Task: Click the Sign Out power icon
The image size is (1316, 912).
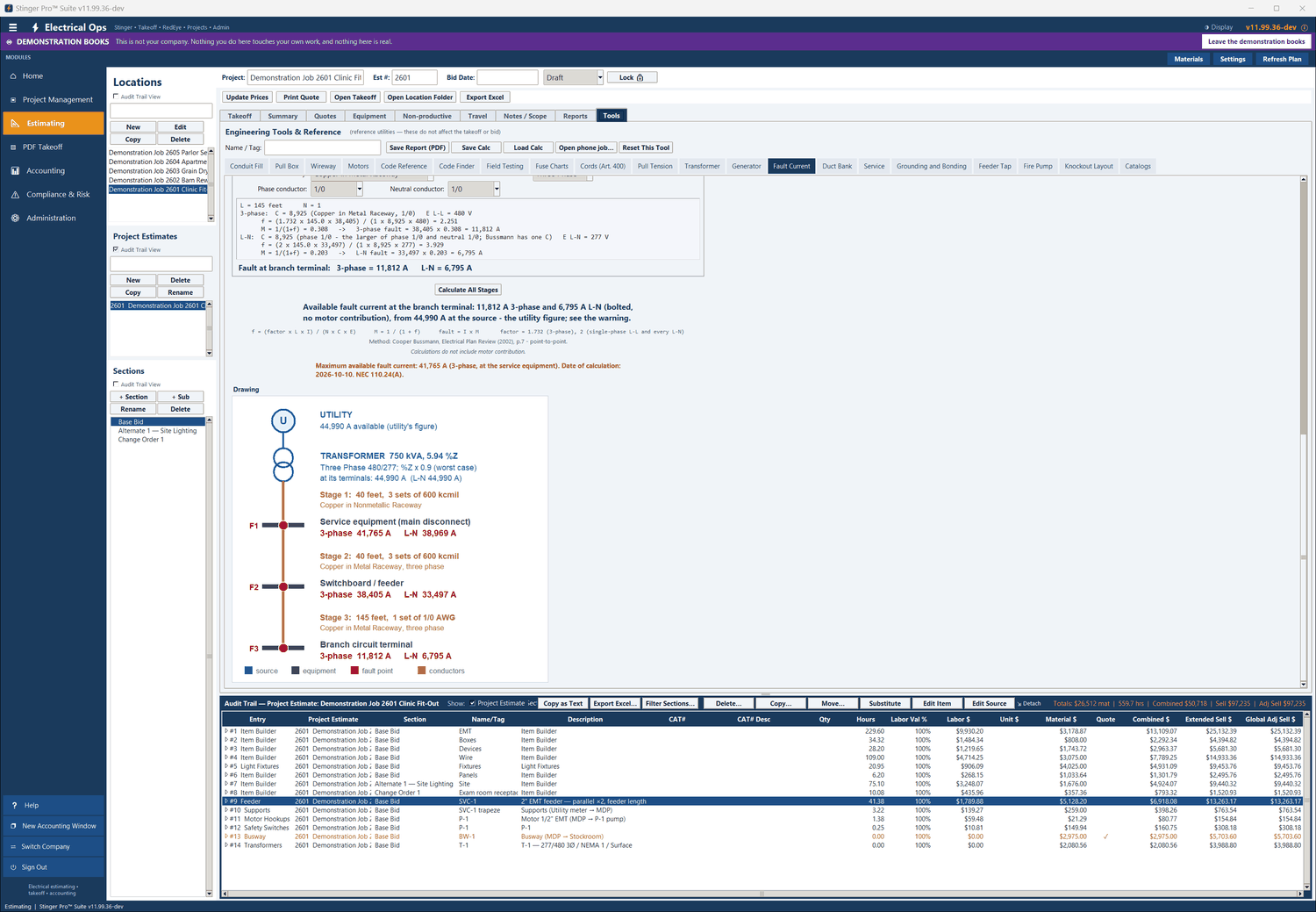Action: 13,867
